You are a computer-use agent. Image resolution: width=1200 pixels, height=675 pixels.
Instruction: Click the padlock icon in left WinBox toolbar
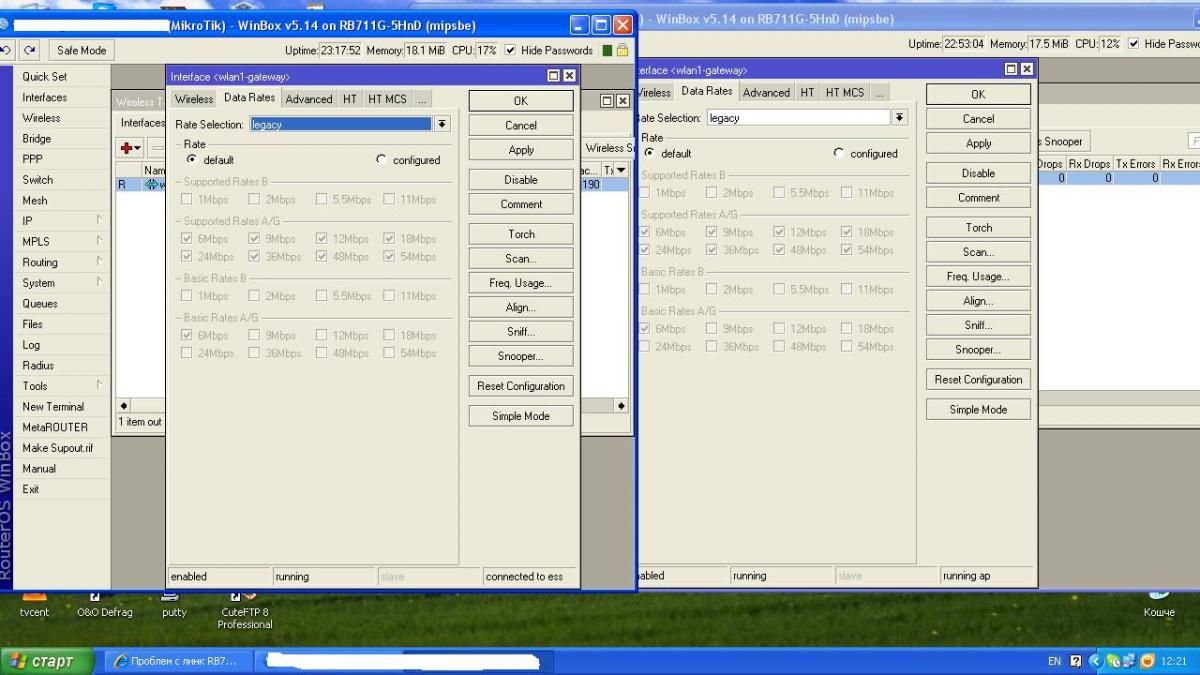click(622, 50)
